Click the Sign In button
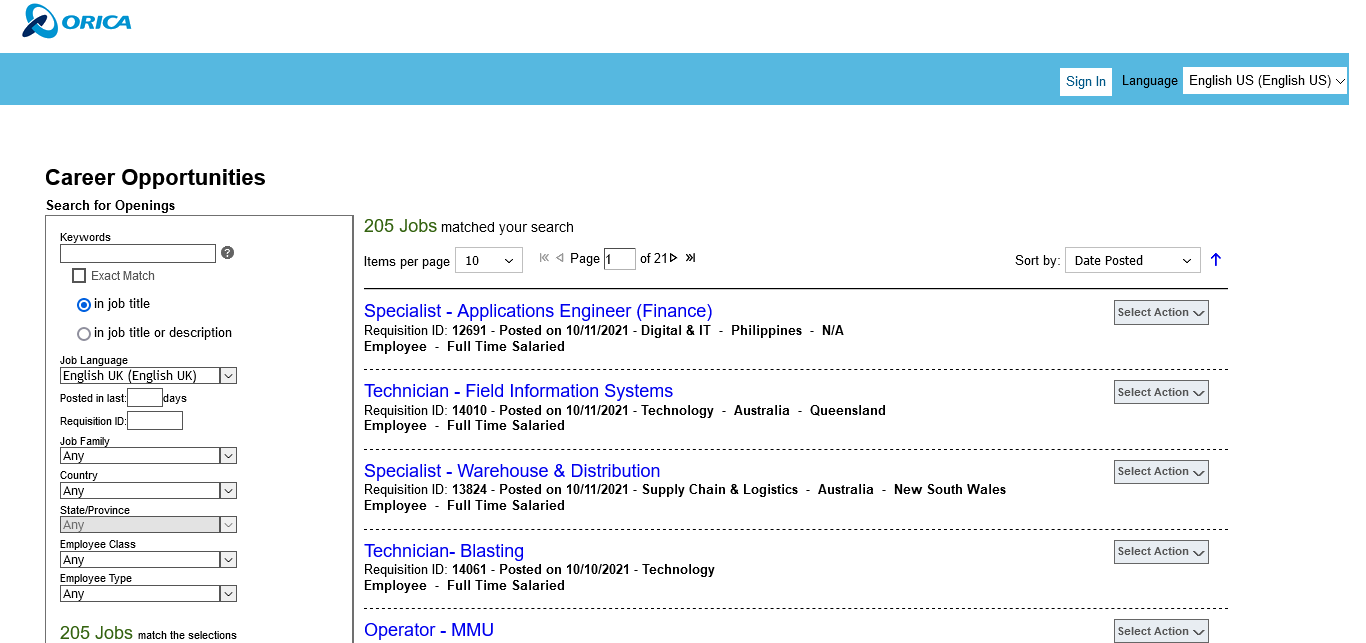The width and height of the screenshot is (1366, 643). coord(1085,82)
